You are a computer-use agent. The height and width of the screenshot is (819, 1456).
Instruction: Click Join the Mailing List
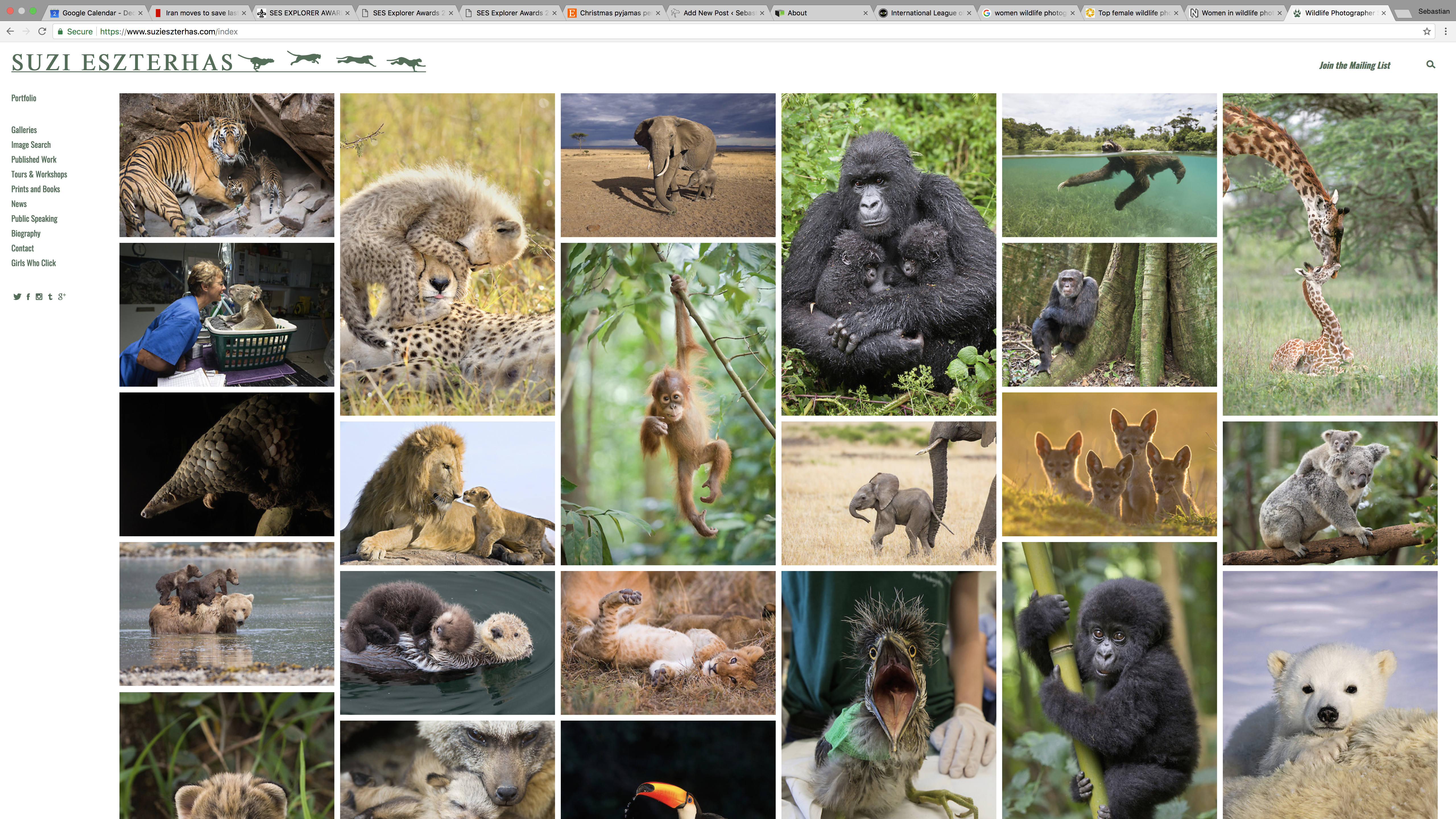(1354, 66)
